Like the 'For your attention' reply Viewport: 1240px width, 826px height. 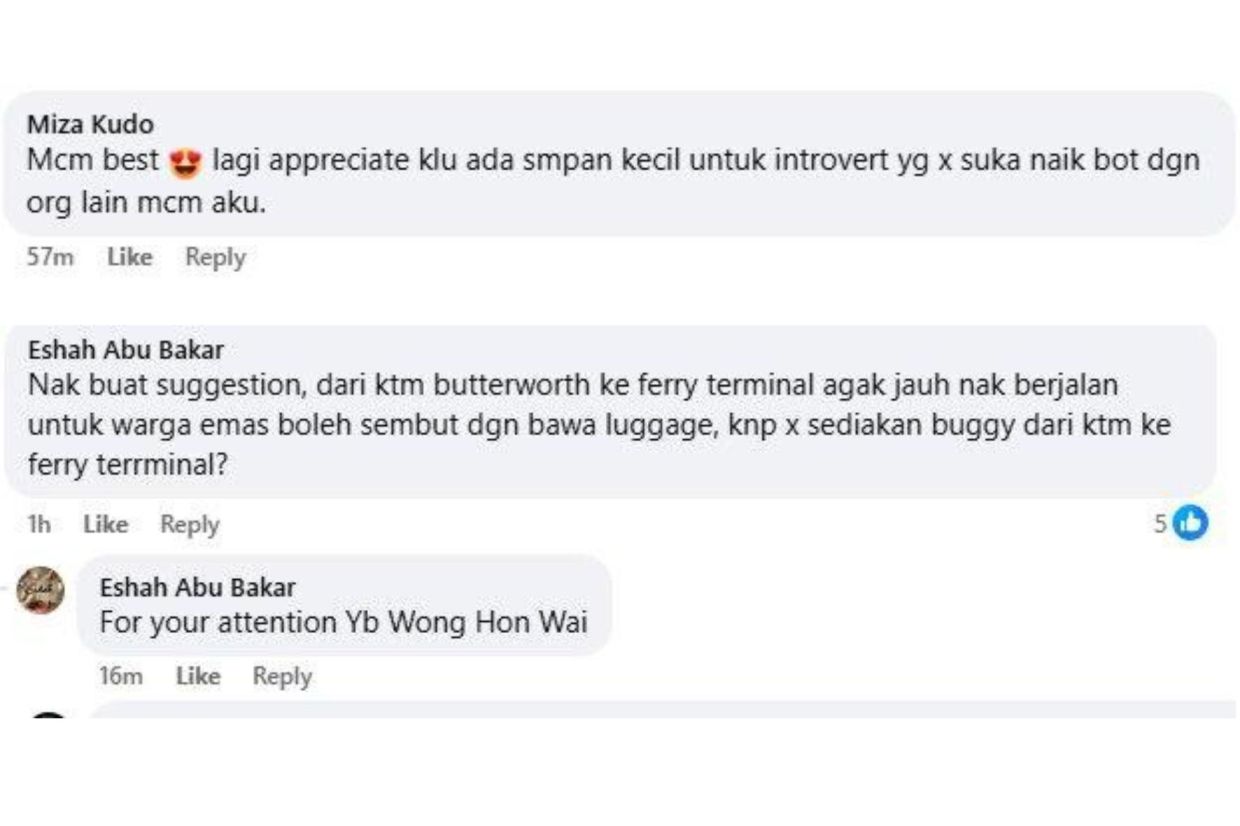(198, 676)
